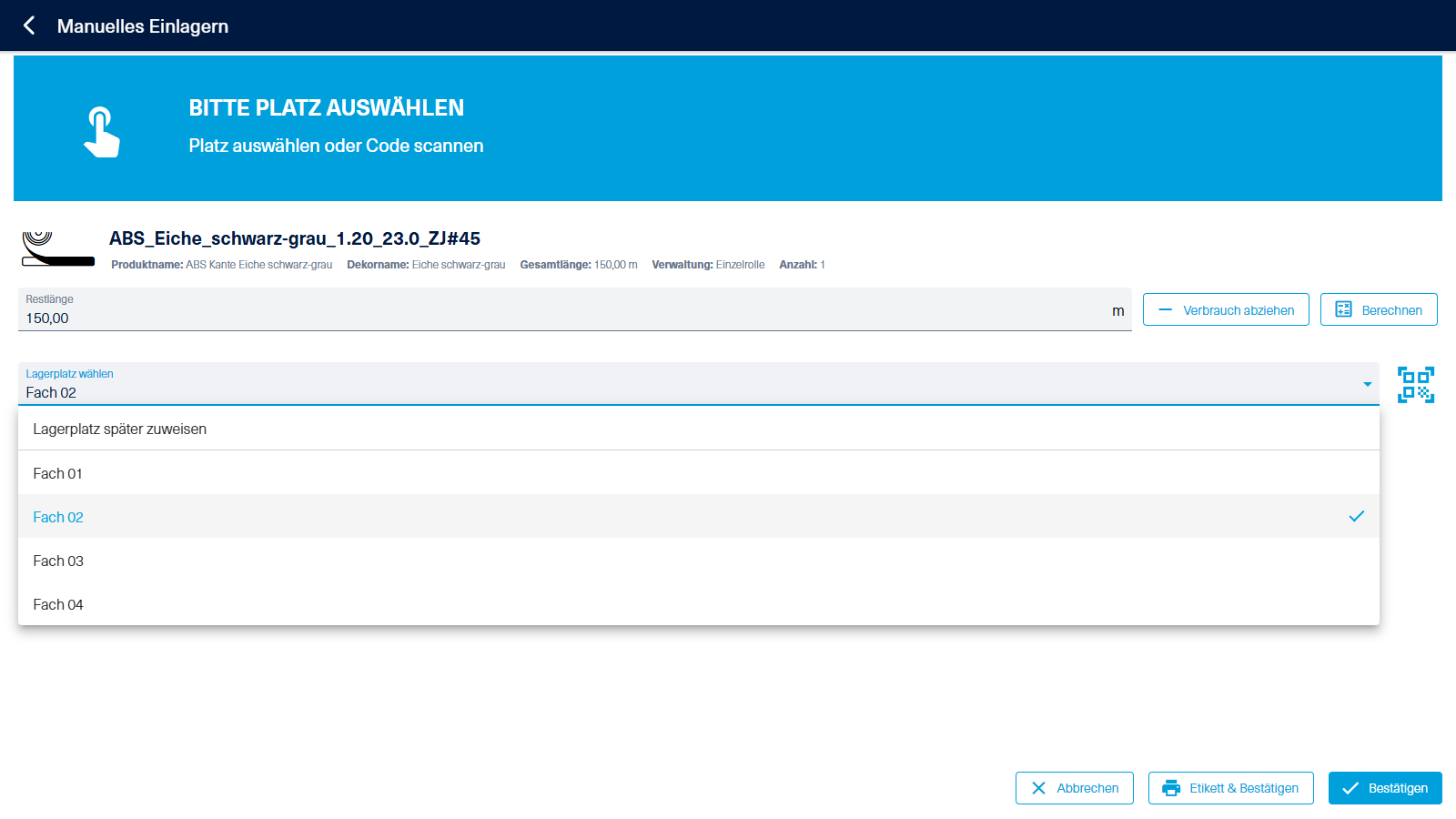Select the highlighted Fach 02 option

pyautogui.click(x=699, y=517)
